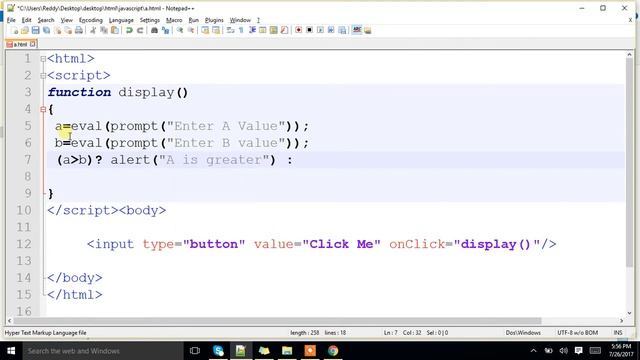This screenshot has width=640, height=360.
Task: Click the Save Recorded Macro icon
Action: pyautogui.click(x=342, y=30)
